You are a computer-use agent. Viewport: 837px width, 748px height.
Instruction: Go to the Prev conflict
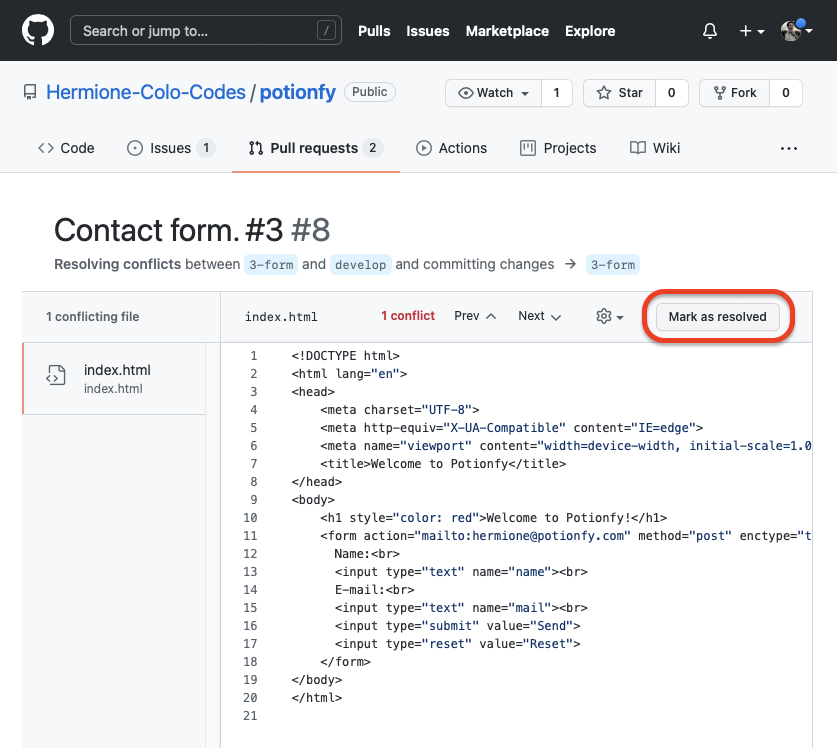point(475,316)
